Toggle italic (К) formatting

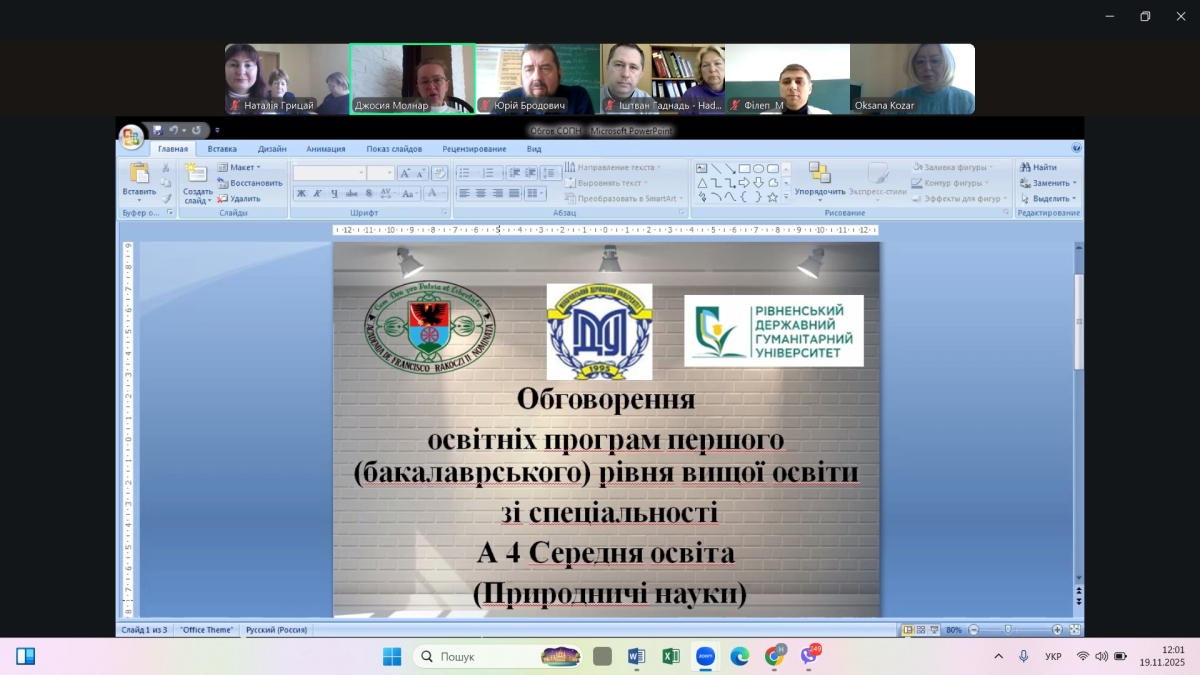point(317,194)
